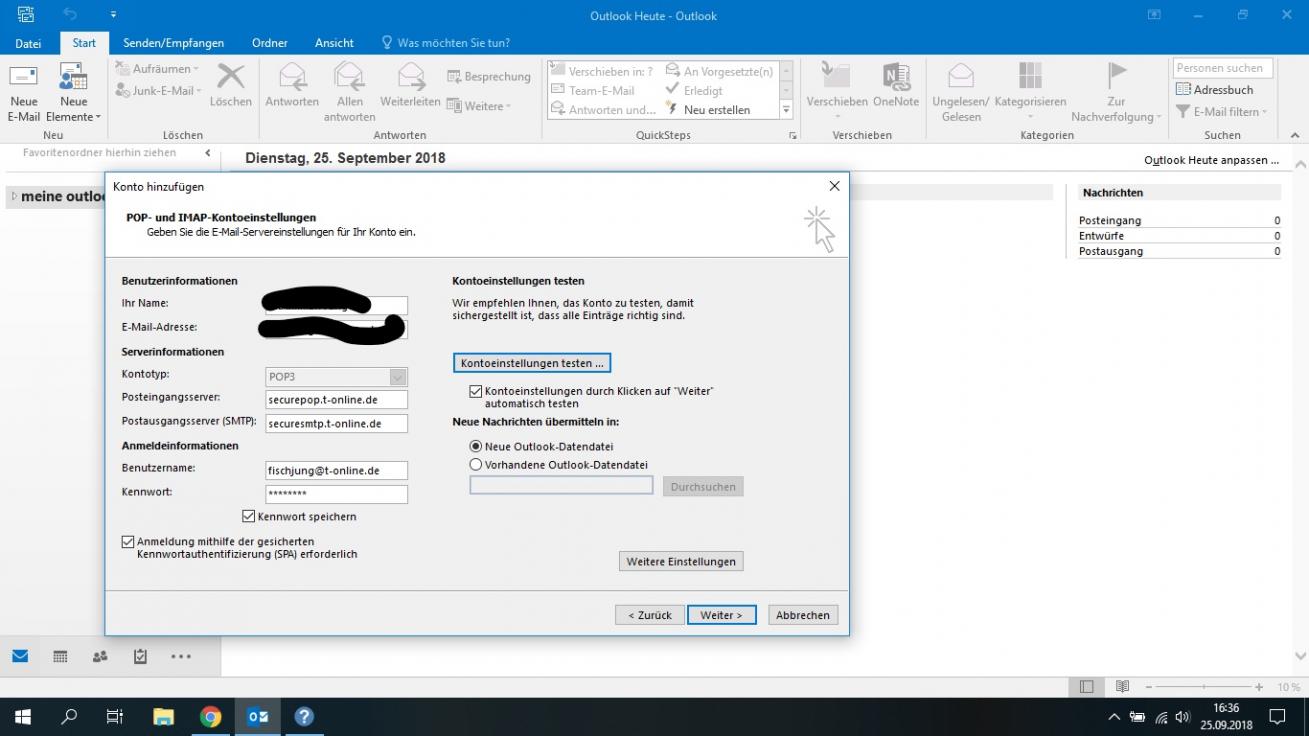Click Weitere Einstellungen button

pyautogui.click(x=681, y=562)
